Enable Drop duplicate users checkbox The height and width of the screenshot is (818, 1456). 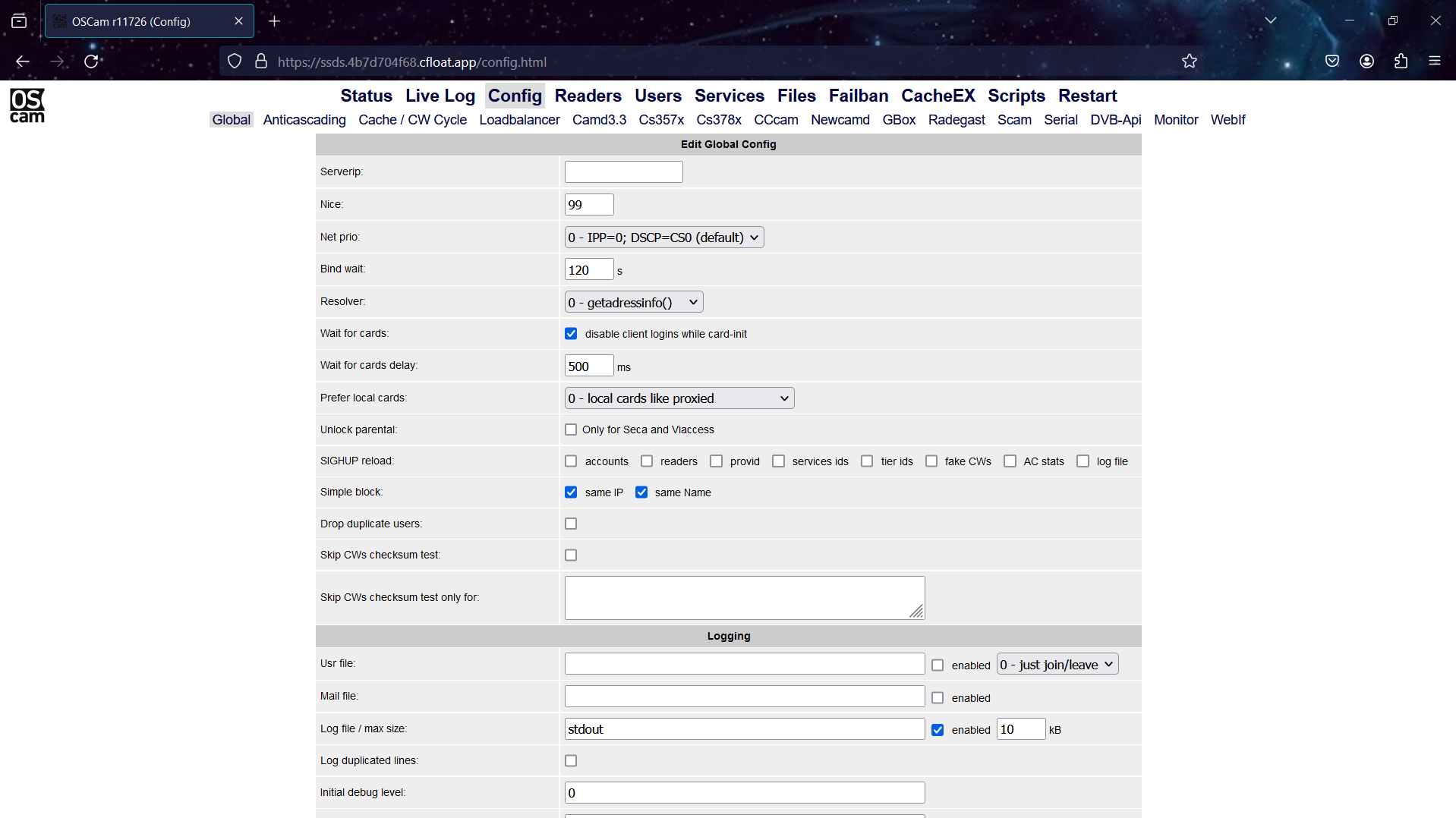tap(571, 524)
